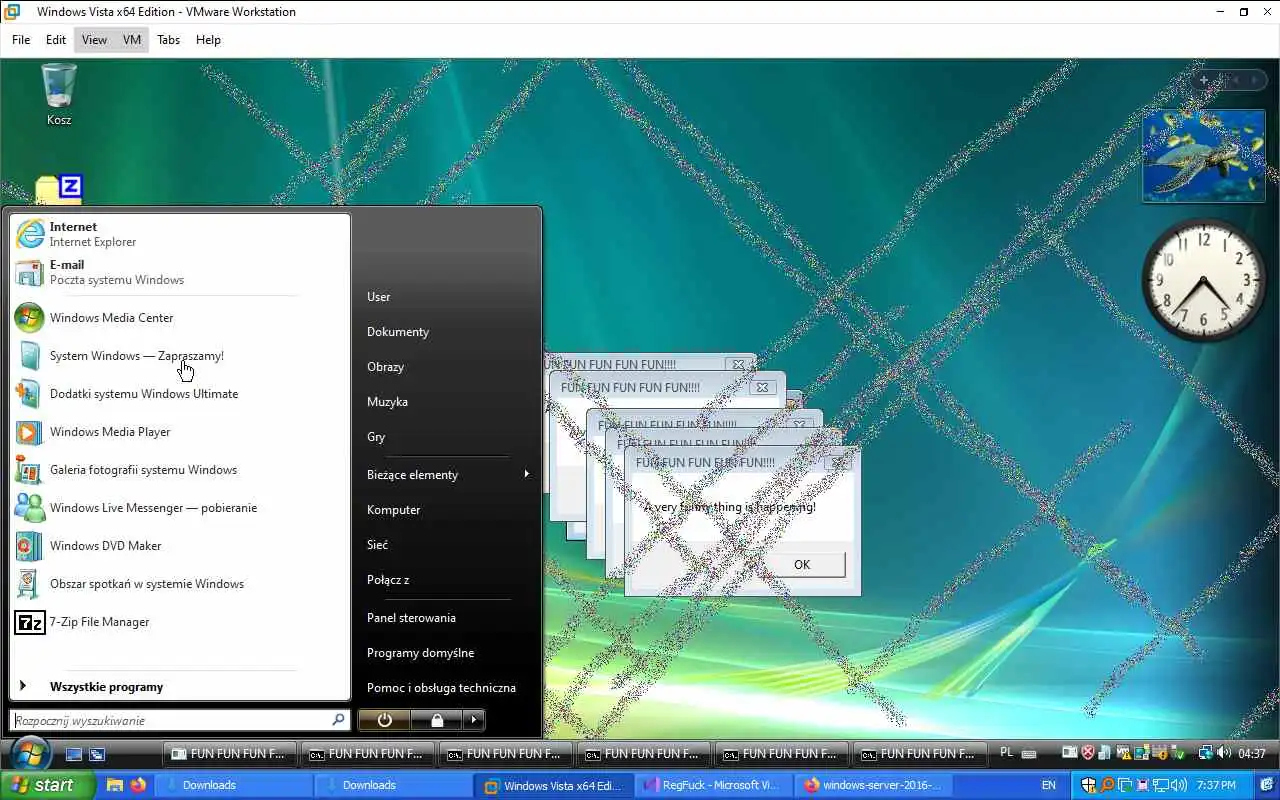Viewport: 1280px width, 800px height.
Task: Open host File Explorer quick launch icon
Action: 115,785
